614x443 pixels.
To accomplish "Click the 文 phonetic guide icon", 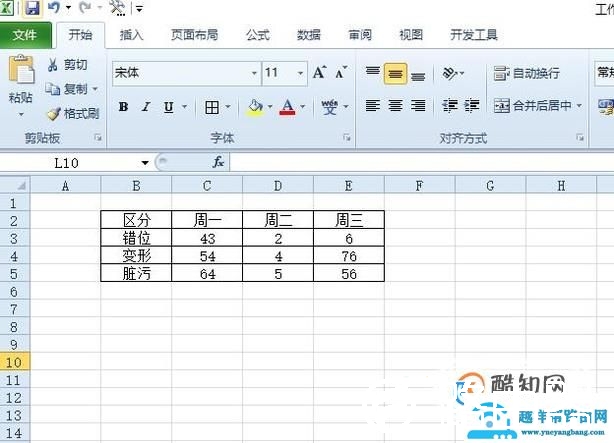I will (329, 107).
